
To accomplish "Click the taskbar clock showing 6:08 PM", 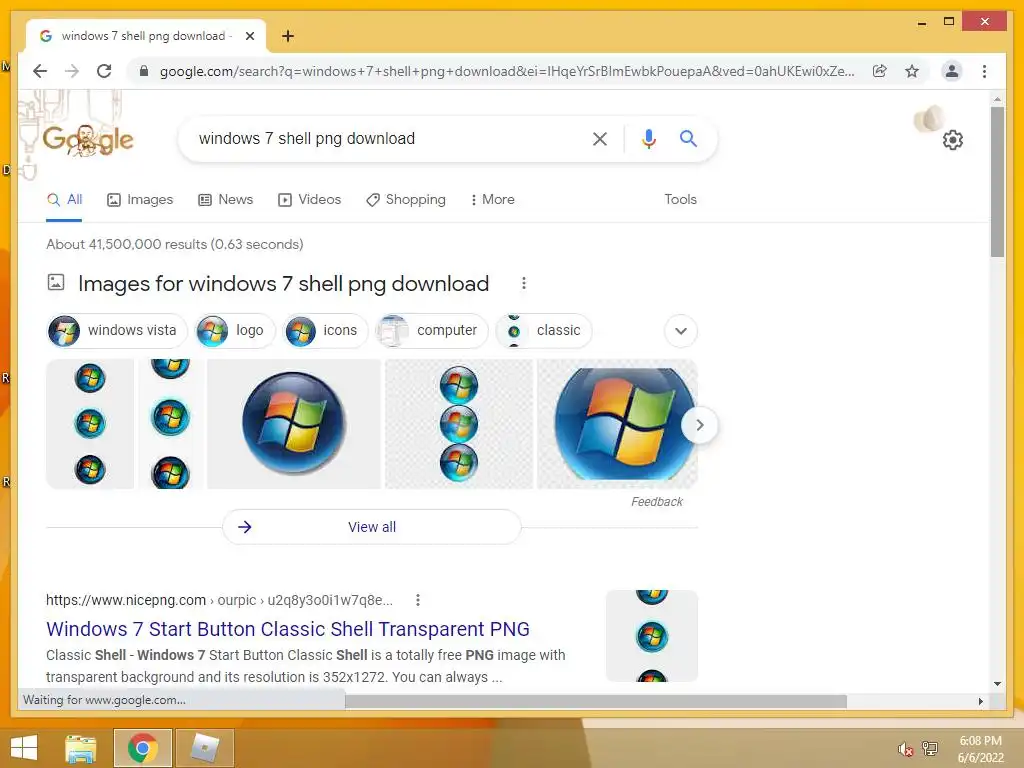I will click(x=980, y=749).
